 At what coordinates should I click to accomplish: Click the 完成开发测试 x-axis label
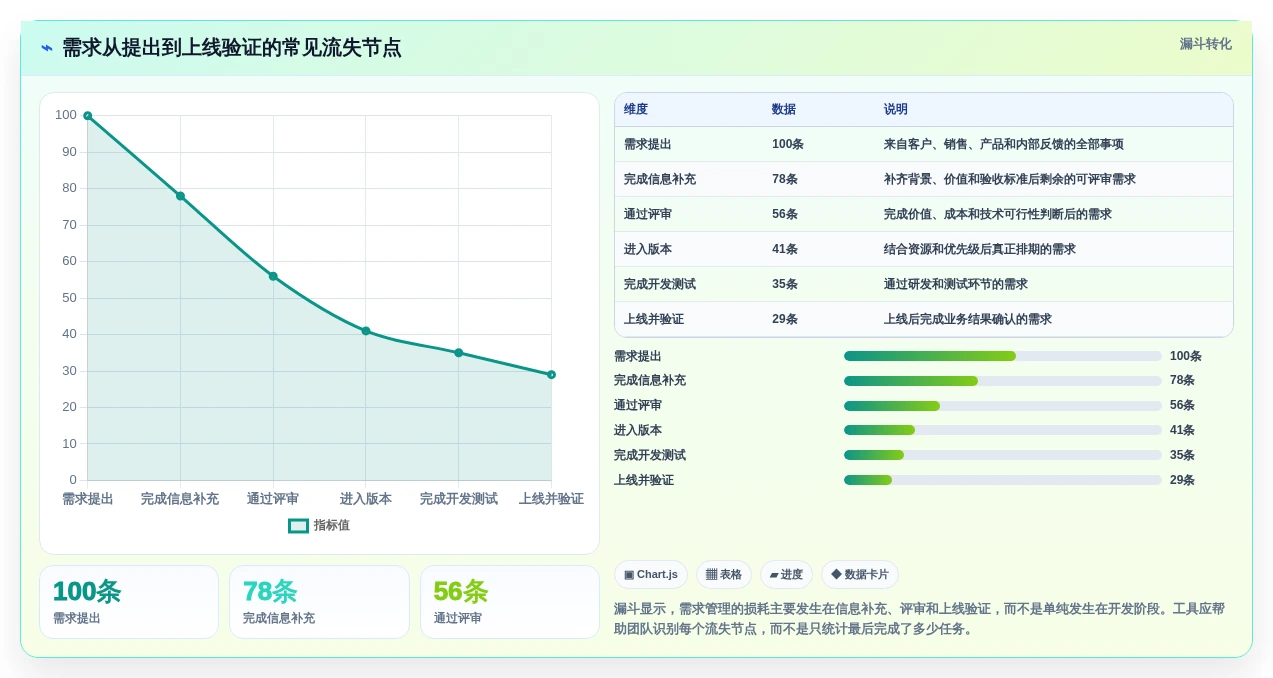point(459,499)
